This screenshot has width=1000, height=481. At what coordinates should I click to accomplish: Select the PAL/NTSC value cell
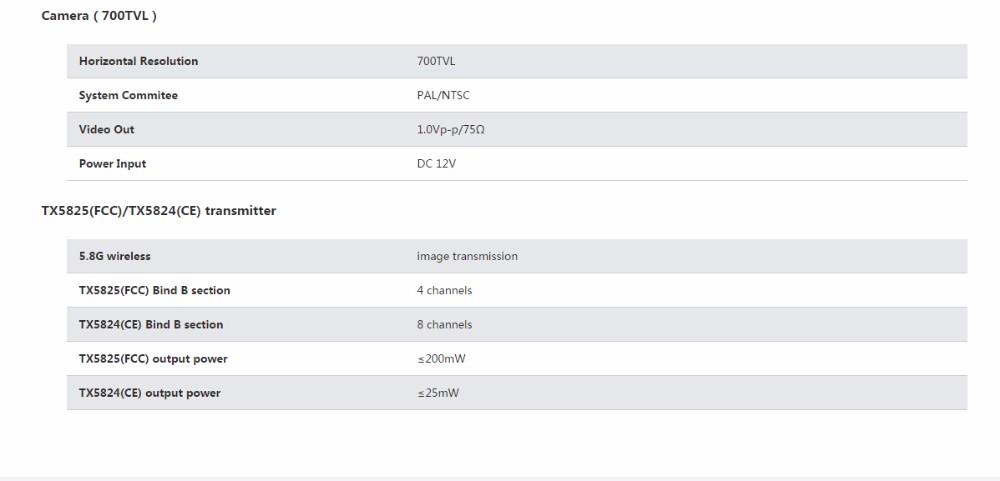443,95
